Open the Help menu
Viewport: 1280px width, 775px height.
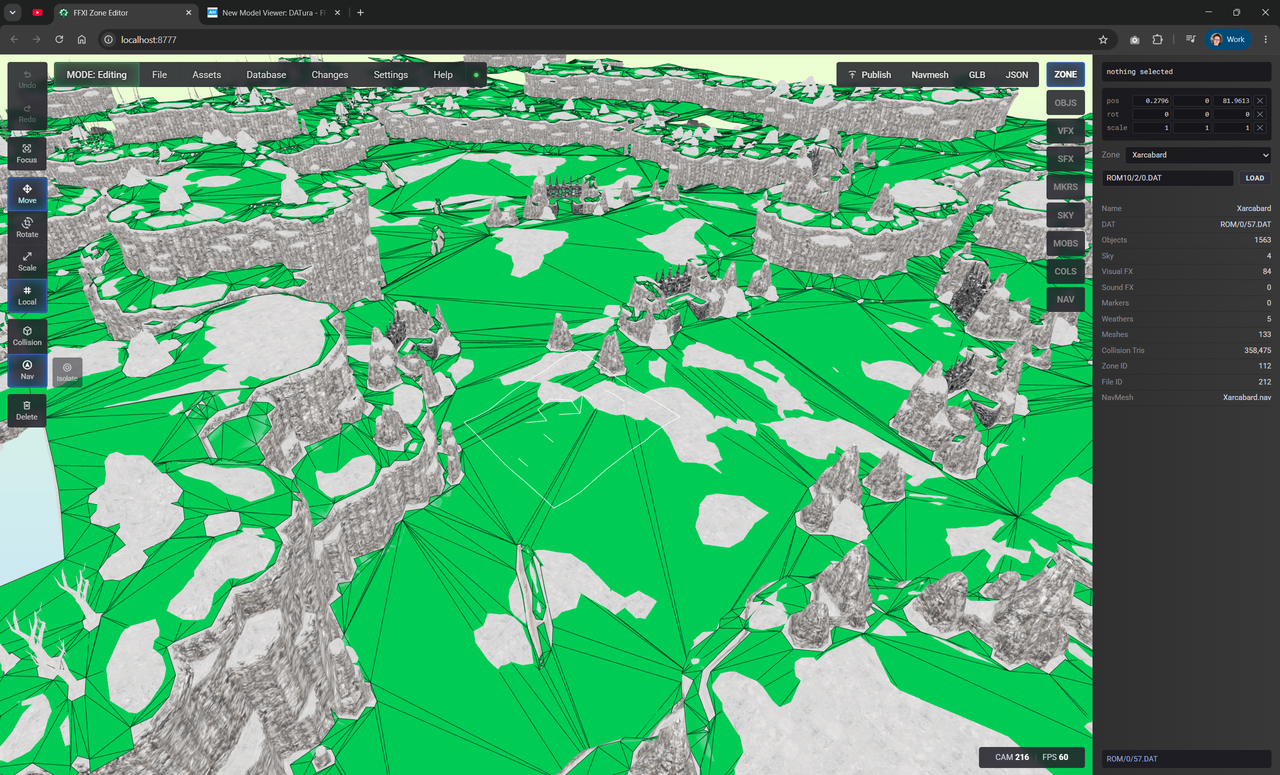[x=443, y=75]
